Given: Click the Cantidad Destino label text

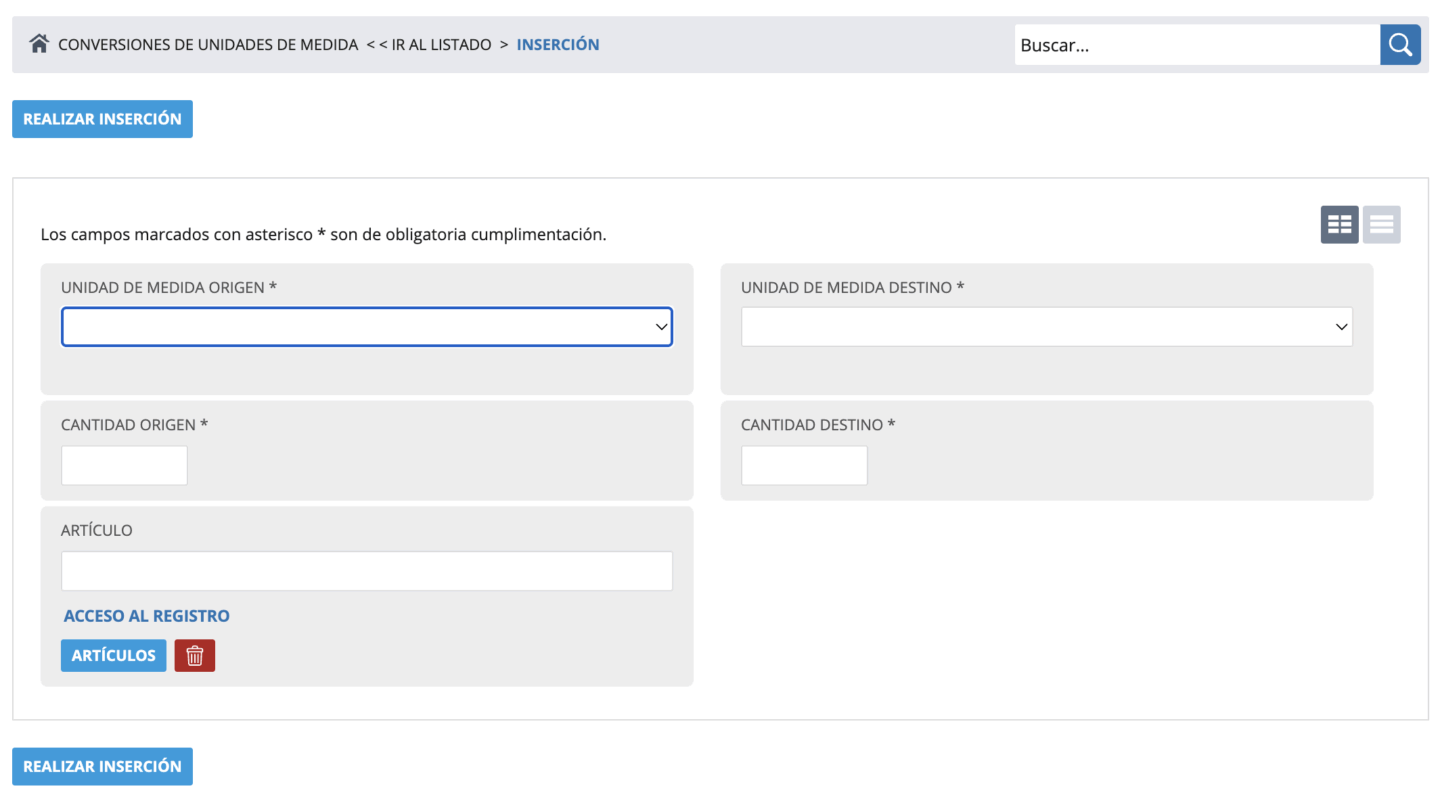Looking at the screenshot, I should pyautogui.click(x=817, y=425).
